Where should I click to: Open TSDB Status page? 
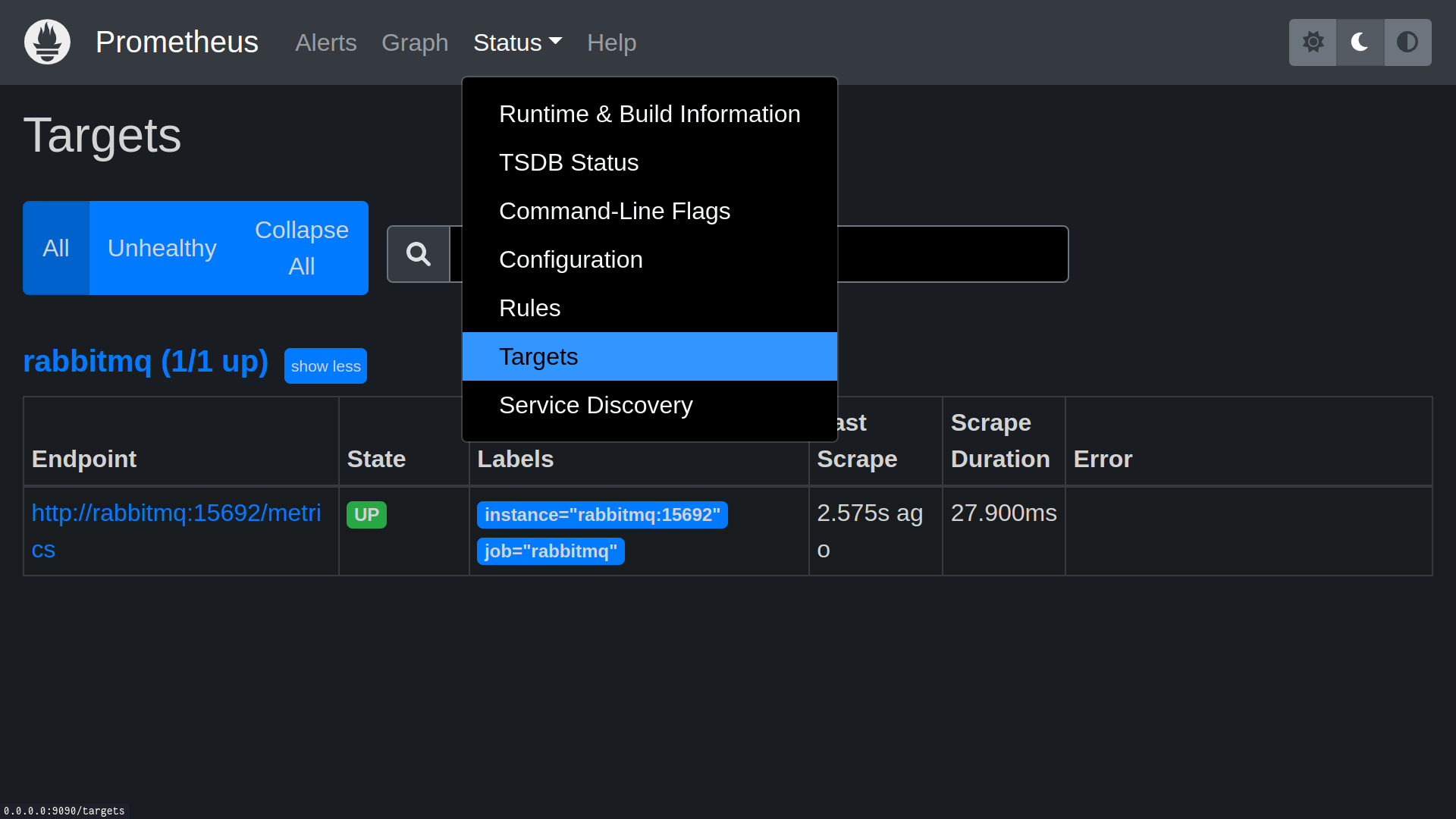point(569,162)
